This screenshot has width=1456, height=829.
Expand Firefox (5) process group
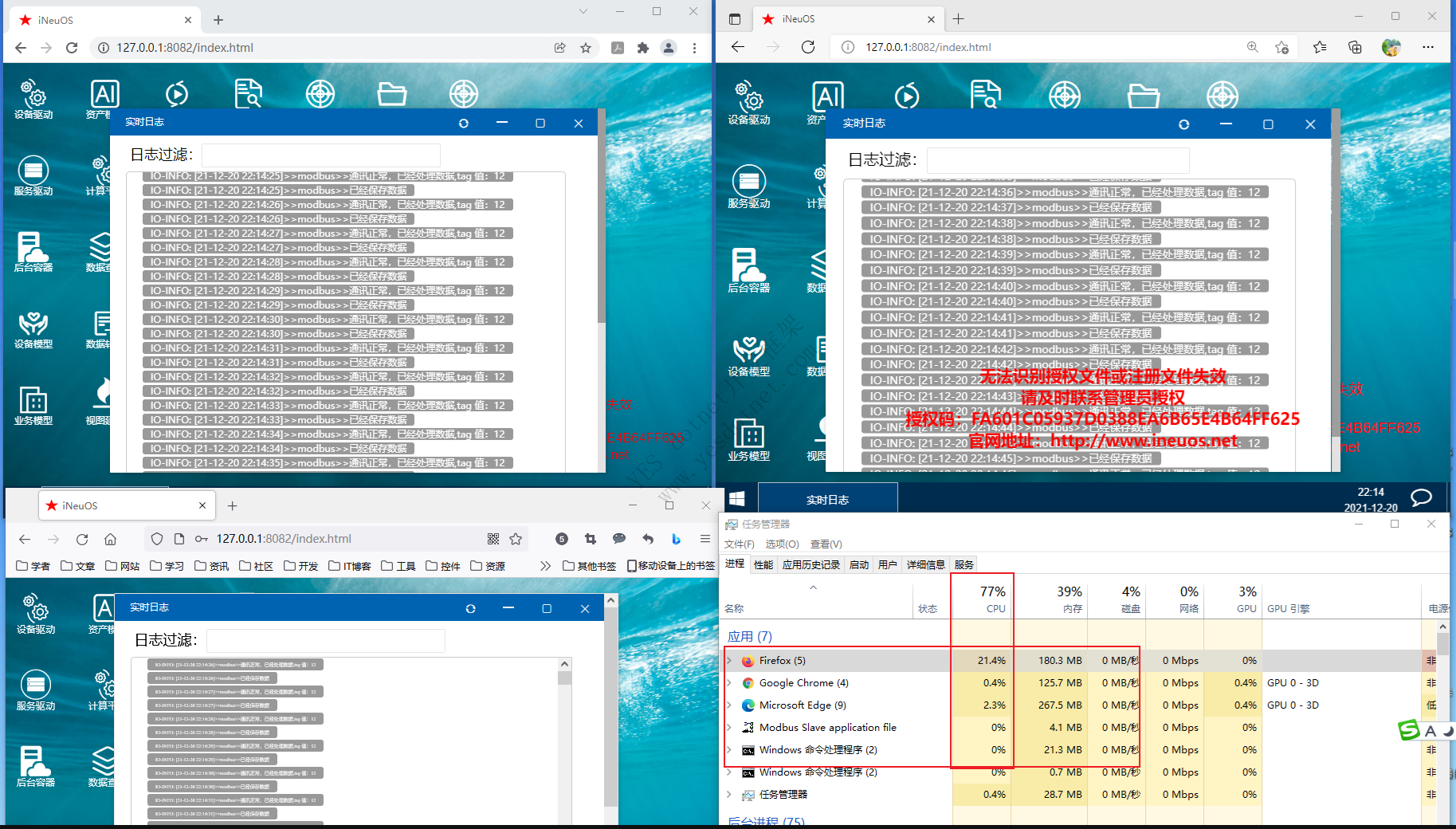point(729,661)
